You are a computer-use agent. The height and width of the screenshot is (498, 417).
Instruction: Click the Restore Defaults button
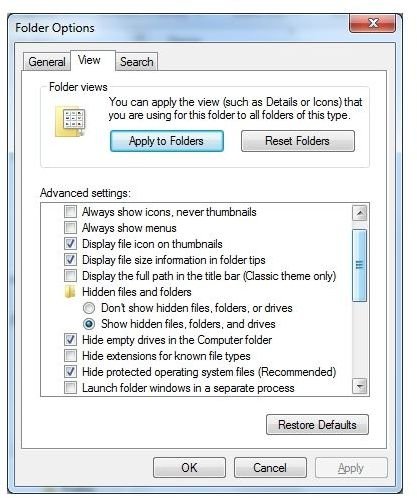pos(317,425)
